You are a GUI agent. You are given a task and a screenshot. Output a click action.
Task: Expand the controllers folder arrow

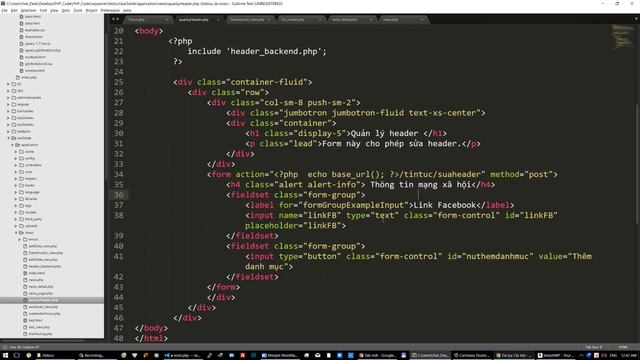click(16, 165)
